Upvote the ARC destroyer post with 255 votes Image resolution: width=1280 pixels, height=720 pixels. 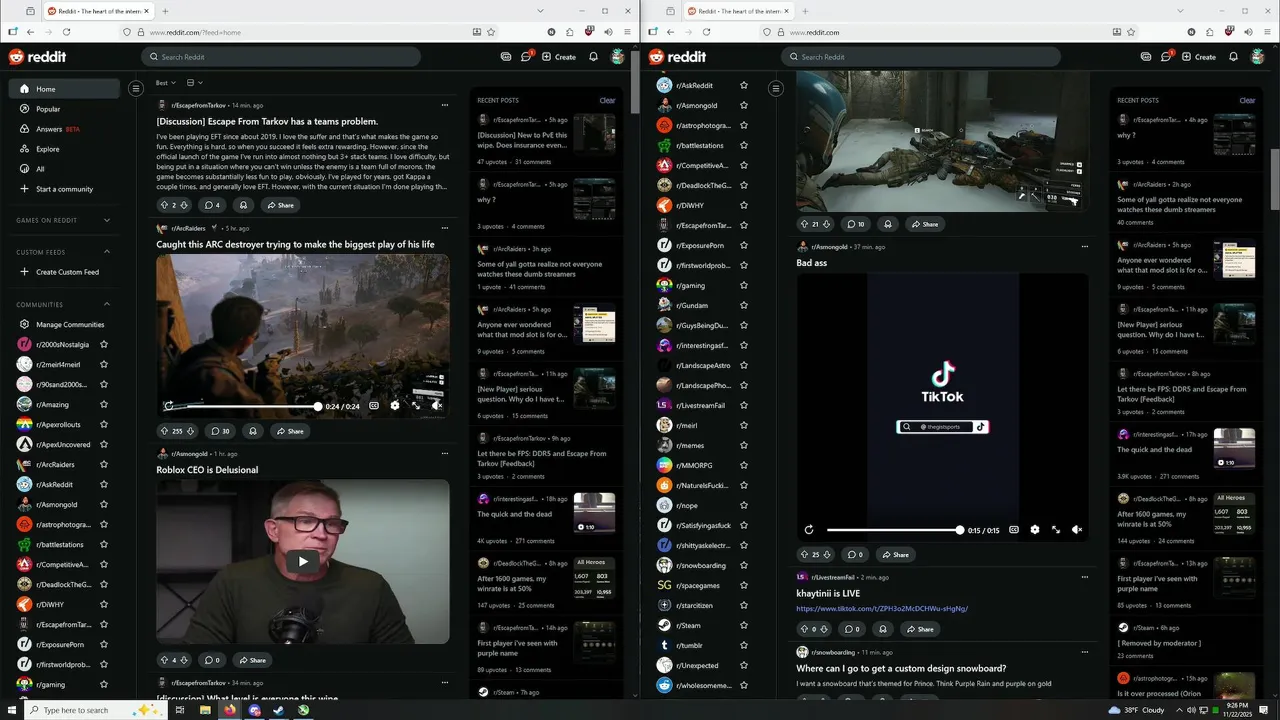(x=165, y=431)
